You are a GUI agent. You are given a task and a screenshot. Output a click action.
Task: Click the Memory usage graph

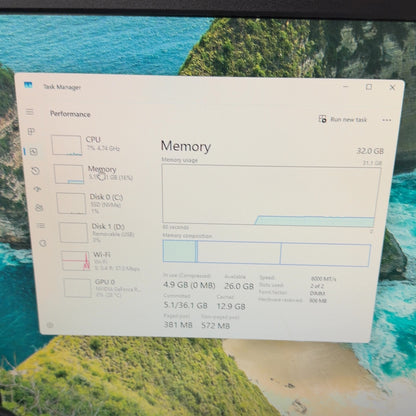[271, 196]
